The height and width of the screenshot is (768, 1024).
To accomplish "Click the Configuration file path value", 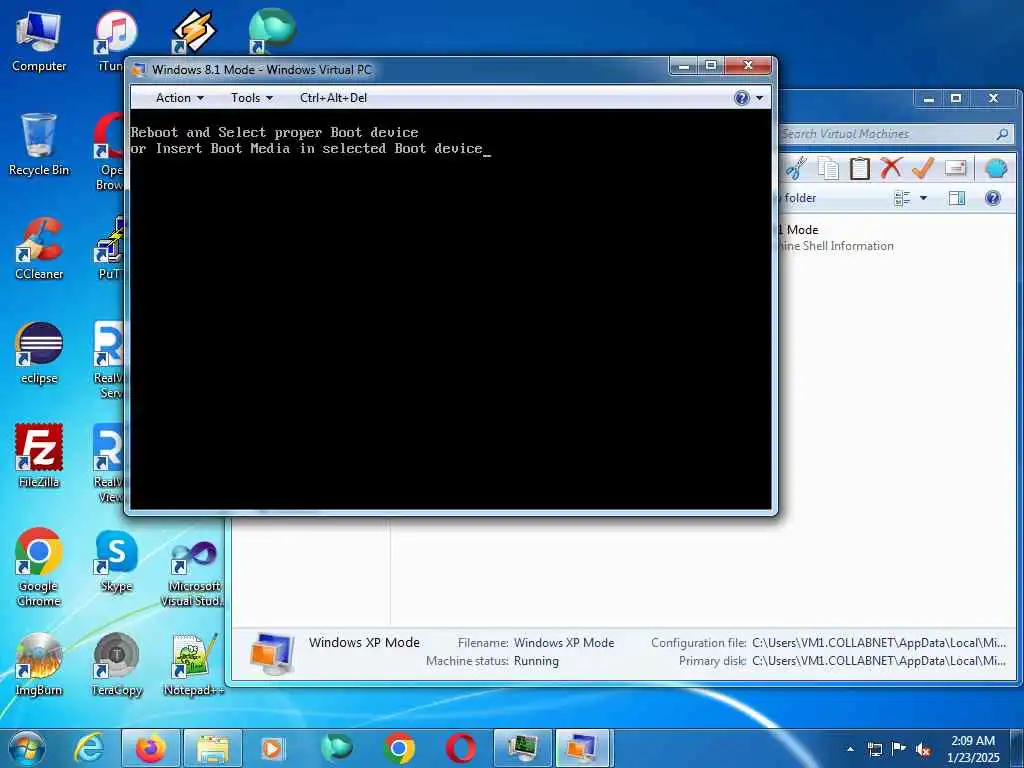I will pyautogui.click(x=879, y=643).
